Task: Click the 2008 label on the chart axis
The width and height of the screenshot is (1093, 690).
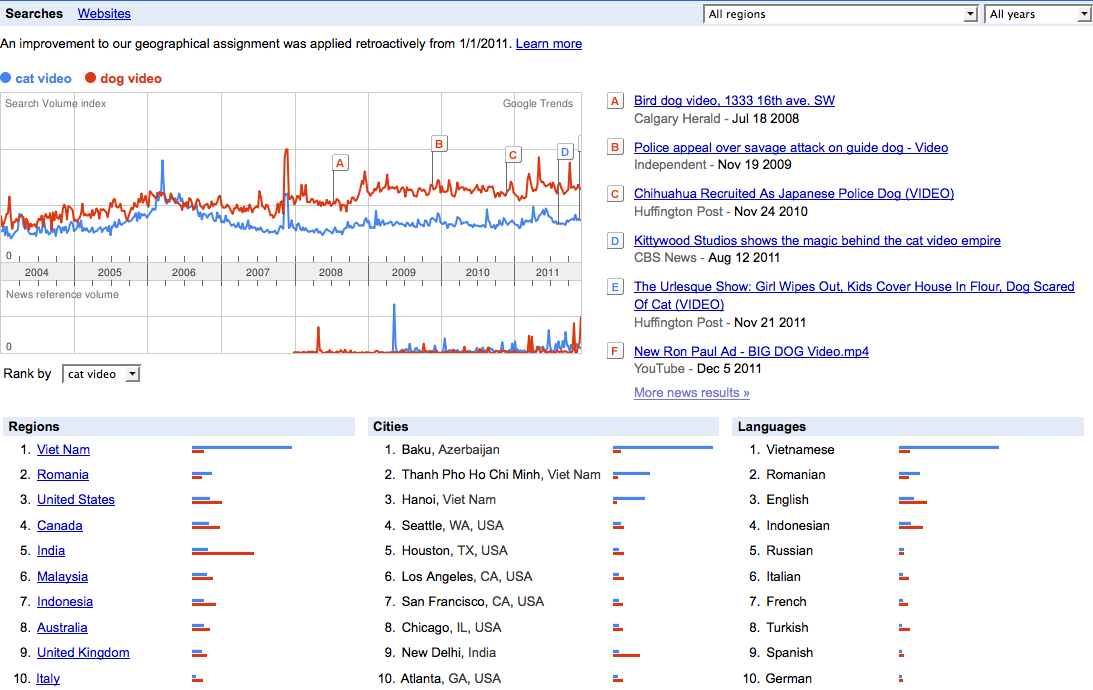Action: (330, 273)
